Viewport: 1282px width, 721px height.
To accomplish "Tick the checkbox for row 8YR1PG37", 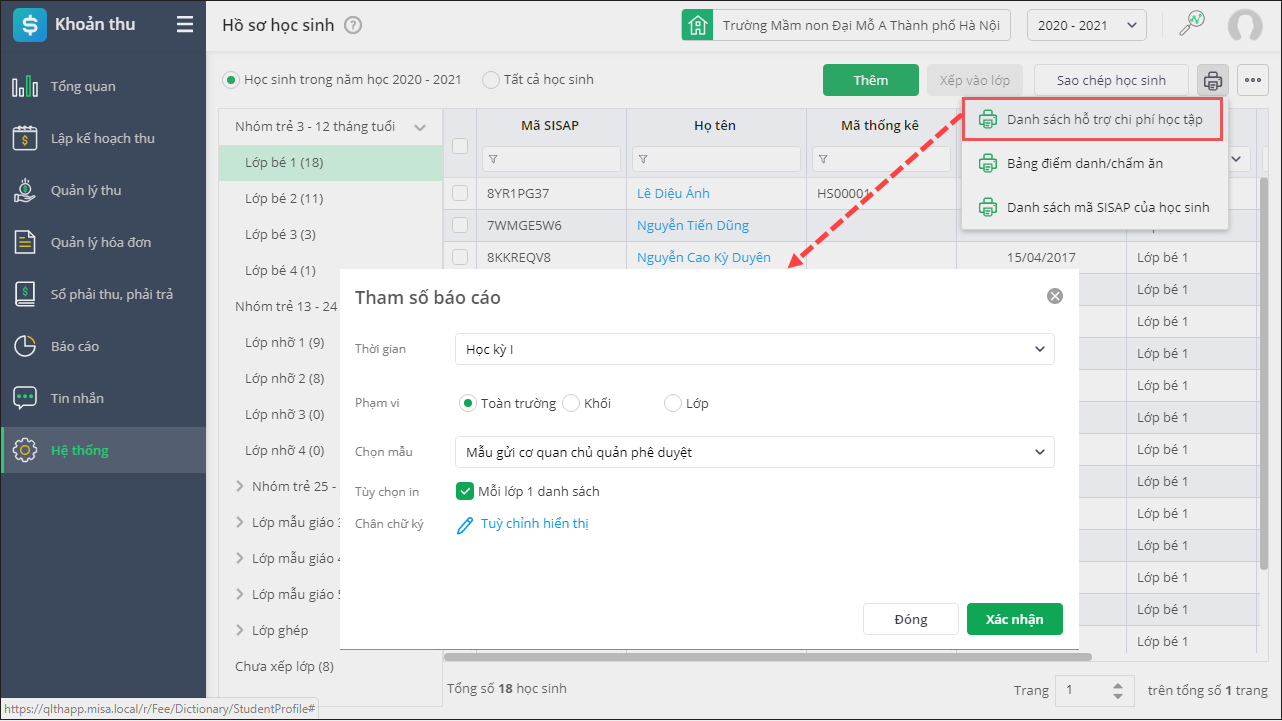I will tap(460, 193).
